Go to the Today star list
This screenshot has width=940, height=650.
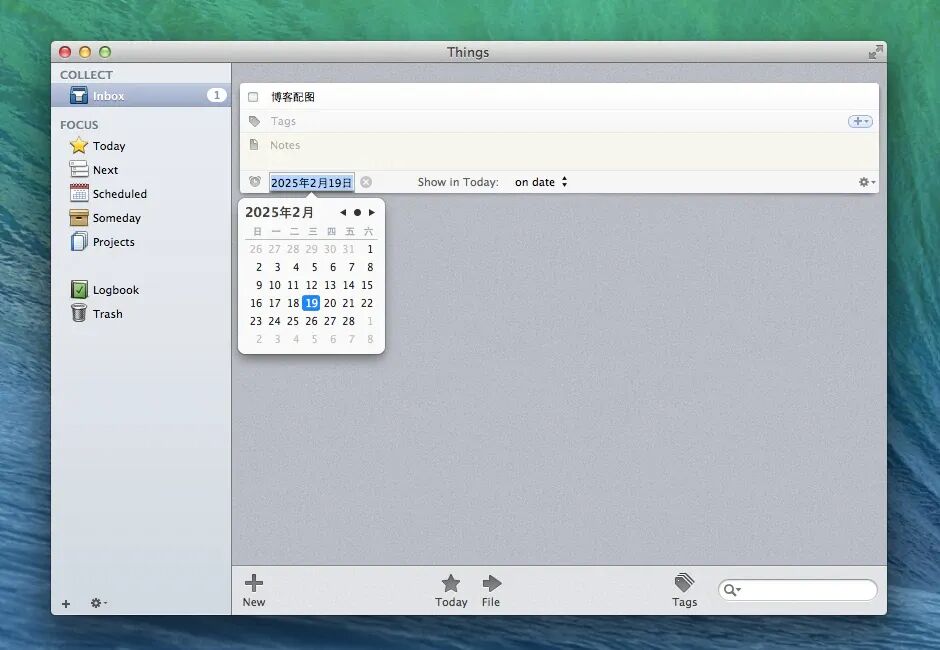point(98,146)
